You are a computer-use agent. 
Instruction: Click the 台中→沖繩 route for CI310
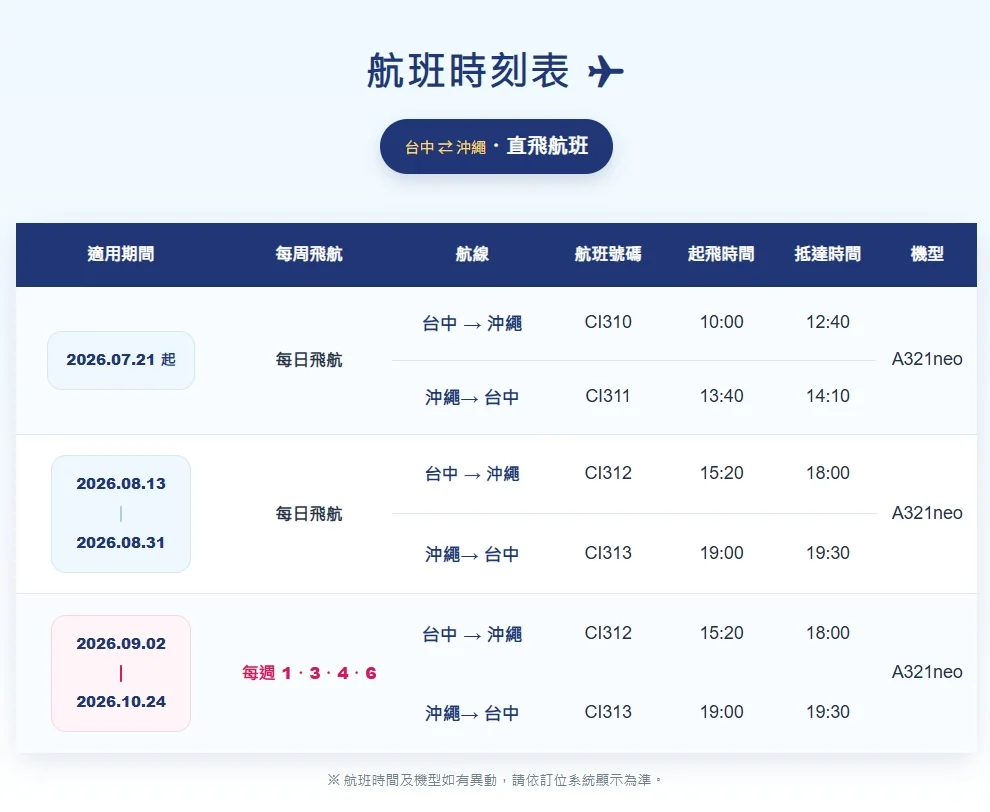(x=472, y=323)
